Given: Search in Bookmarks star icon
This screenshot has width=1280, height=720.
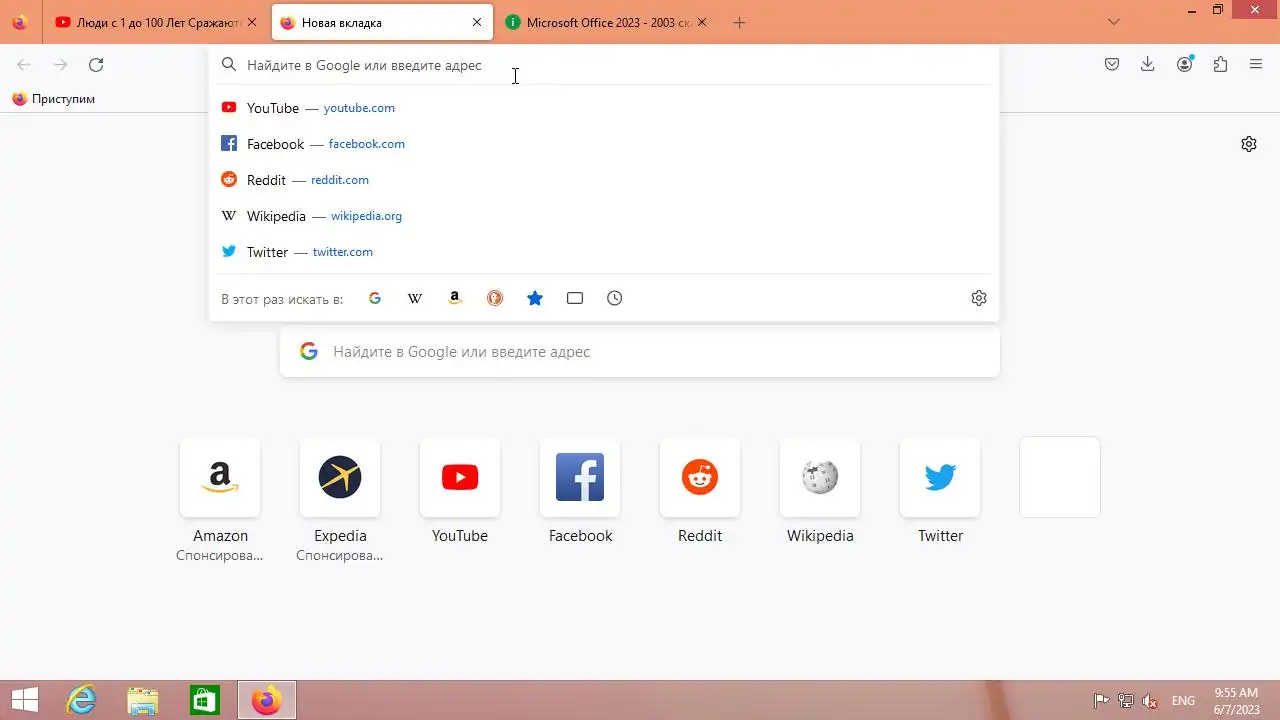Looking at the screenshot, I should tap(535, 298).
